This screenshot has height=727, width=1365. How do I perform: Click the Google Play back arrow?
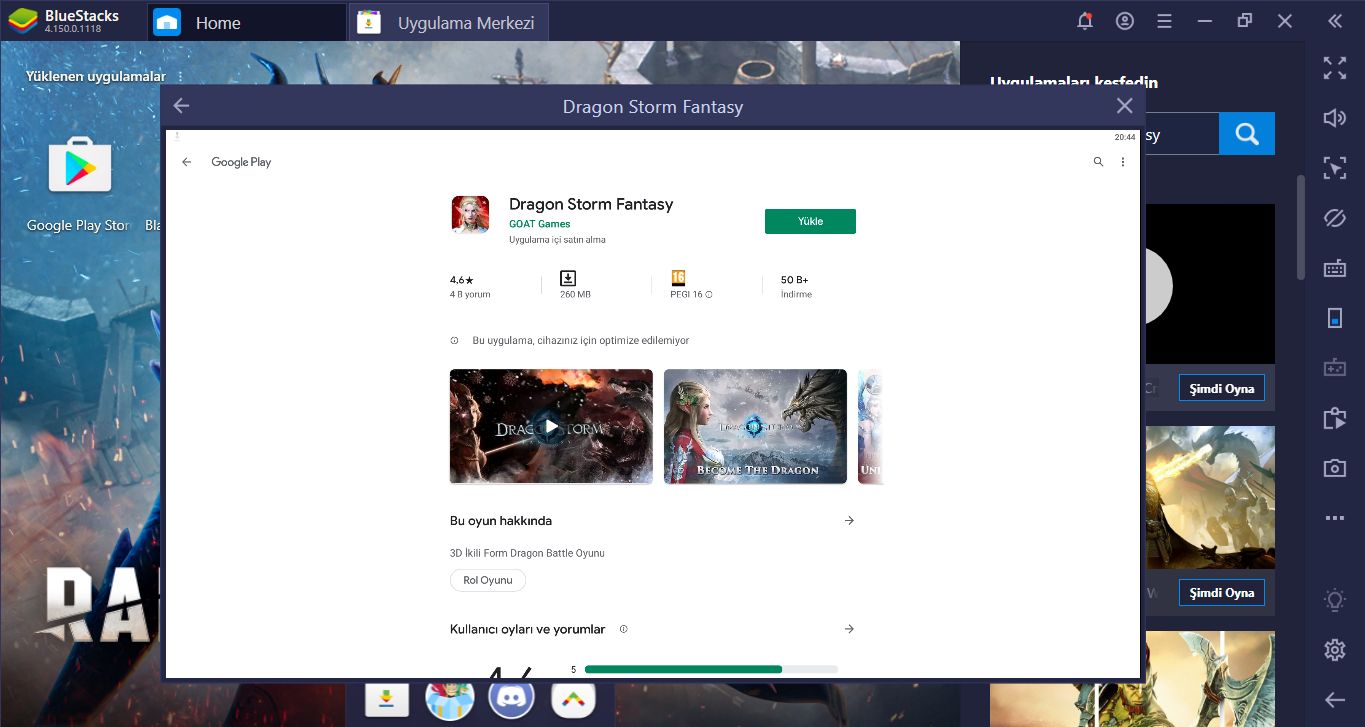[187, 162]
